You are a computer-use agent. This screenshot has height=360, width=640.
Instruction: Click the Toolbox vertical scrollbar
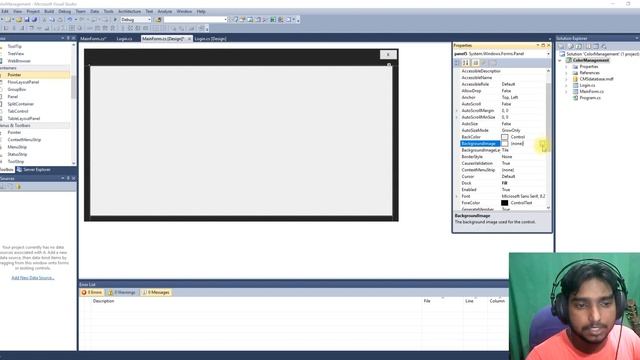(73, 104)
